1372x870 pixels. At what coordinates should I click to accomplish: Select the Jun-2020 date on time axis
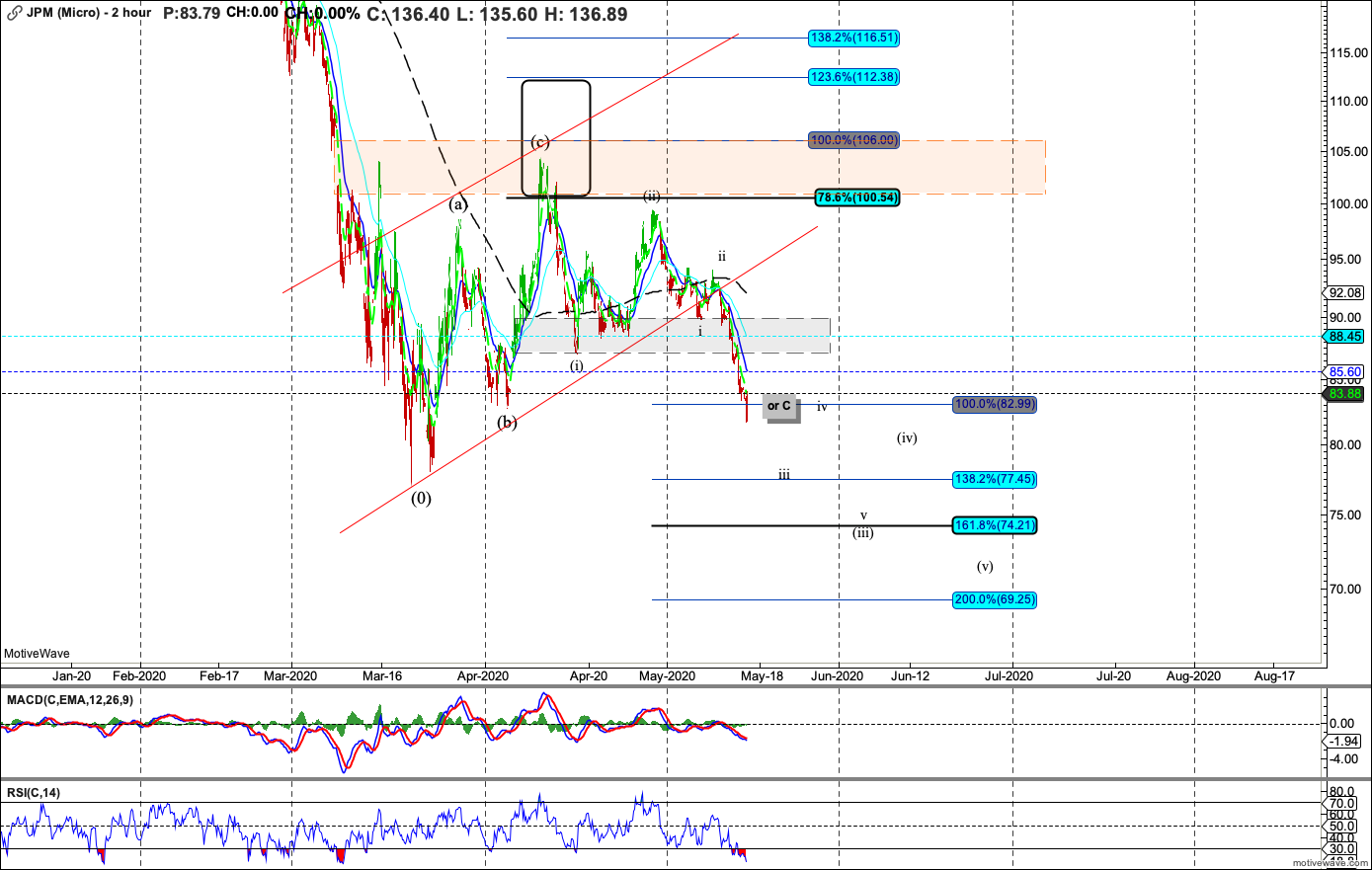838,676
